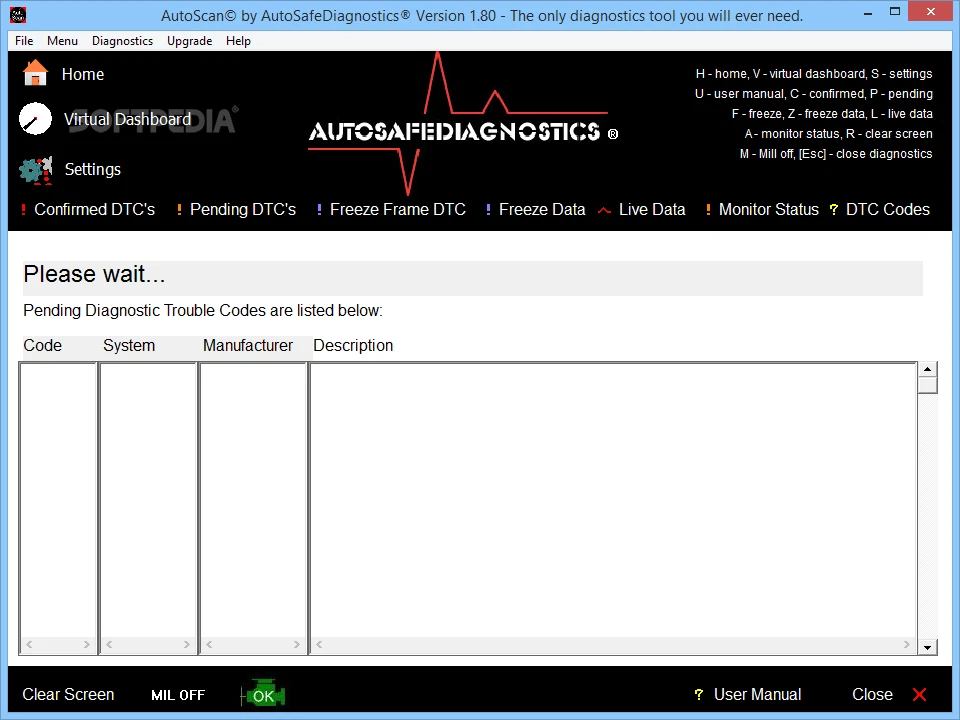Screen dimensions: 960x720
Task: Click the blue exclamation beside Freeze Frame DTC
Action: pos(319,210)
